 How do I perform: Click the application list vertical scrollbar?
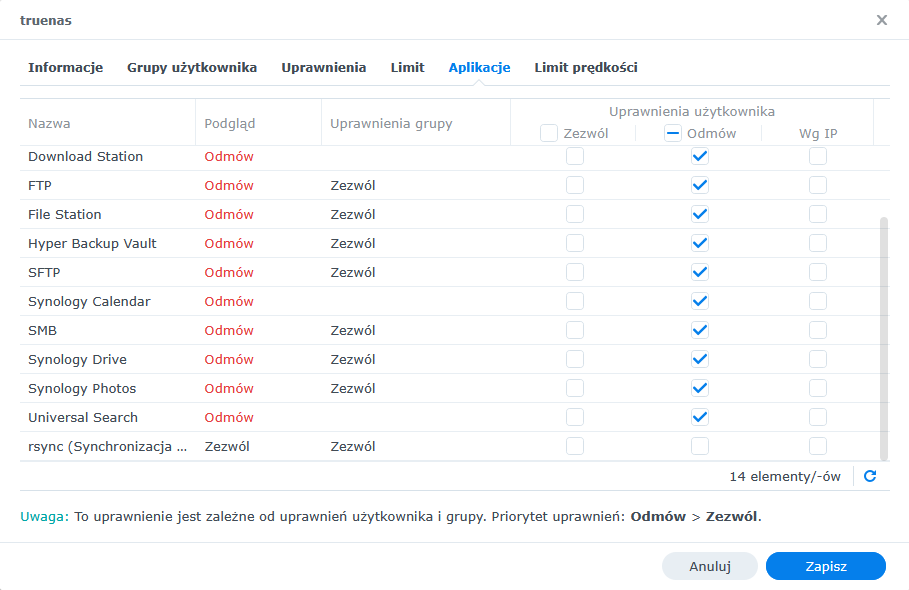pos(883,335)
